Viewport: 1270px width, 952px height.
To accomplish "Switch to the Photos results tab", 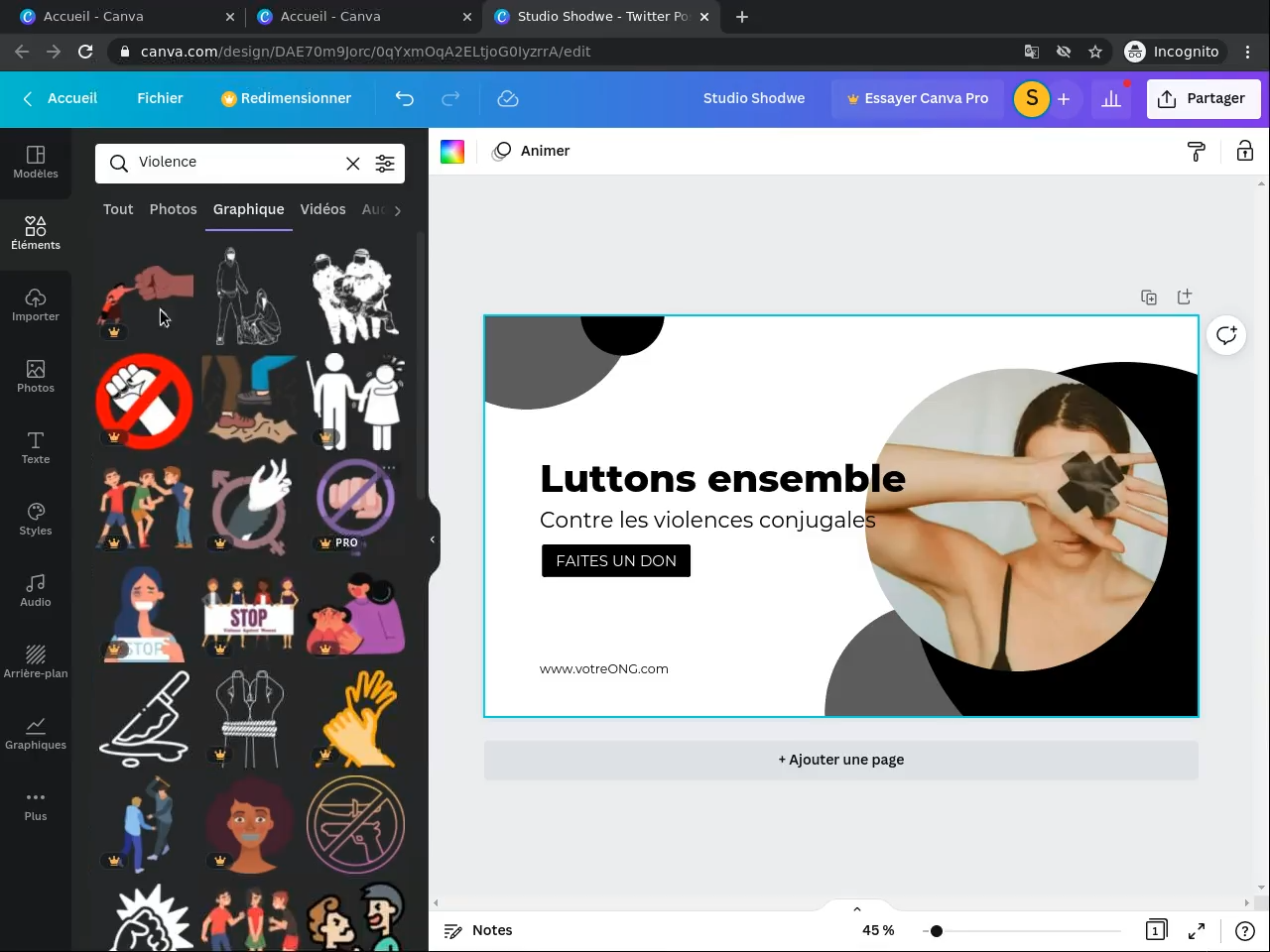I will click(x=174, y=209).
